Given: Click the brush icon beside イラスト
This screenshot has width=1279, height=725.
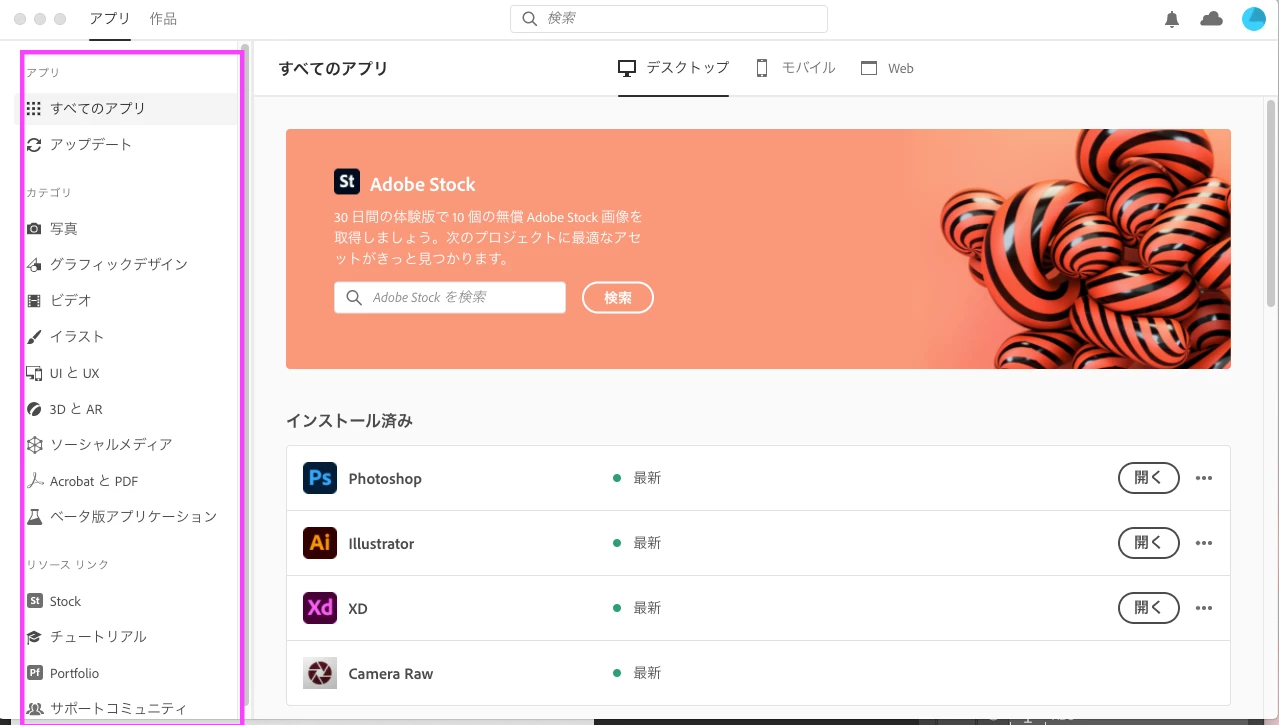Looking at the screenshot, I should (x=34, y=337).
